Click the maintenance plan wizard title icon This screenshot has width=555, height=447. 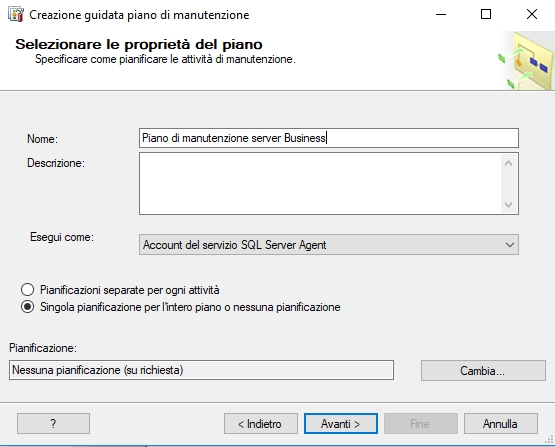[16, 15]
